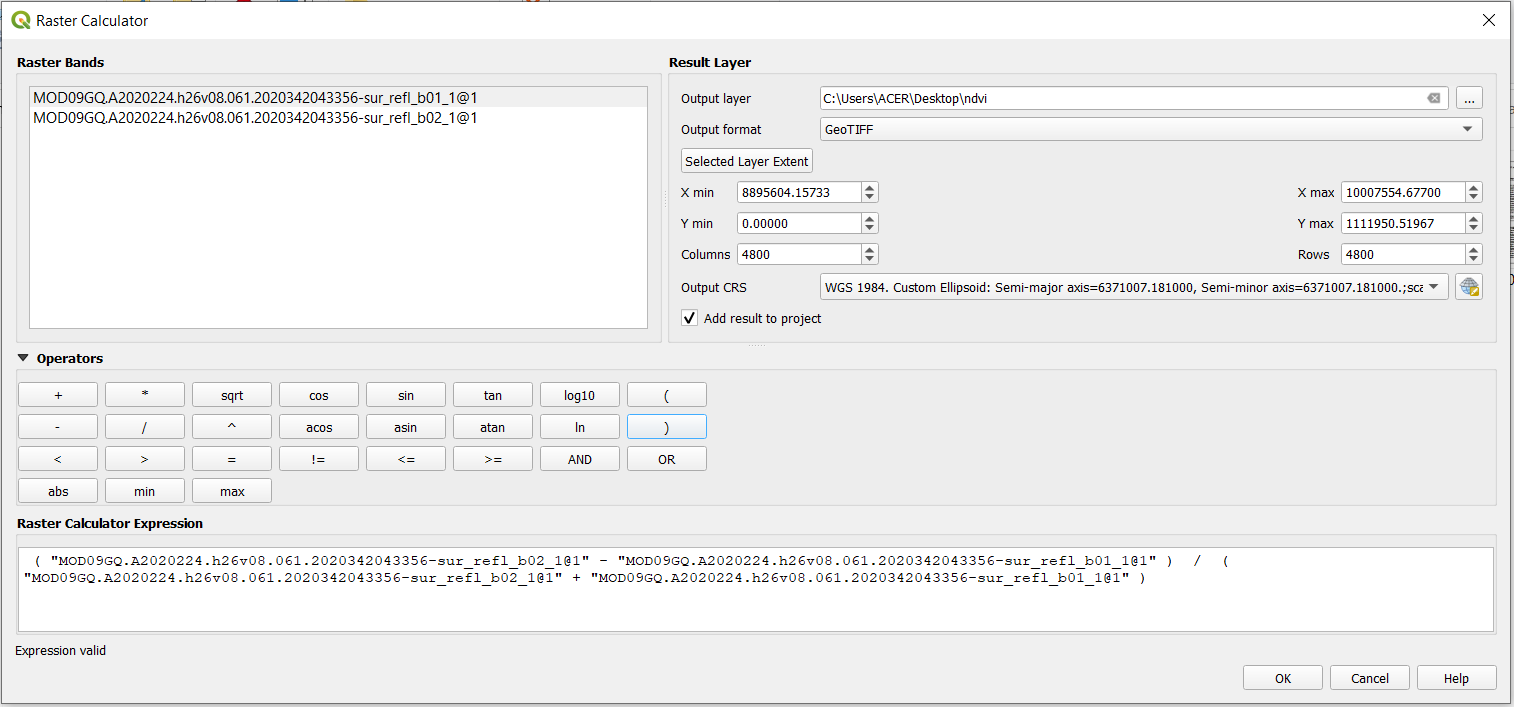Click the Selected Layer Extent button
The height and width of the screenshot is (707, 1514).
coord(746,160)
